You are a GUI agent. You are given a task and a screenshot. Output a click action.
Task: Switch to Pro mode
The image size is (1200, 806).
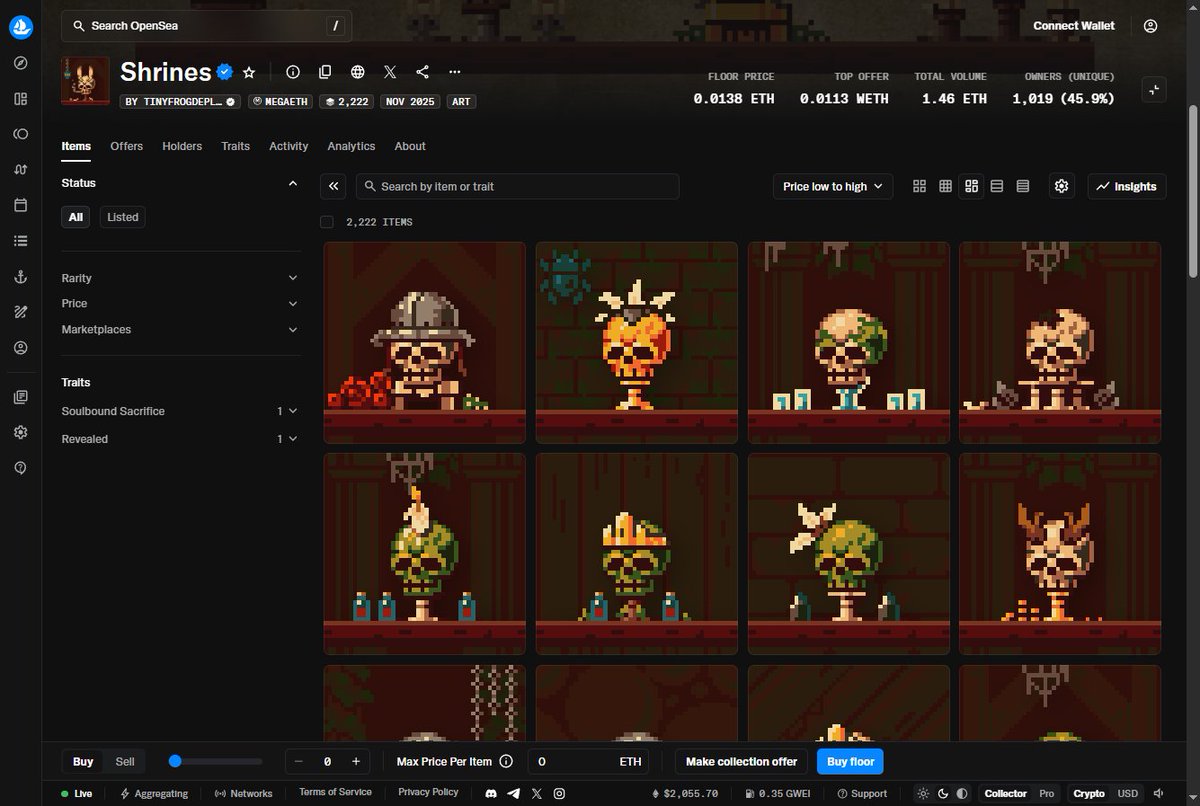click(x=1046, y=793)
